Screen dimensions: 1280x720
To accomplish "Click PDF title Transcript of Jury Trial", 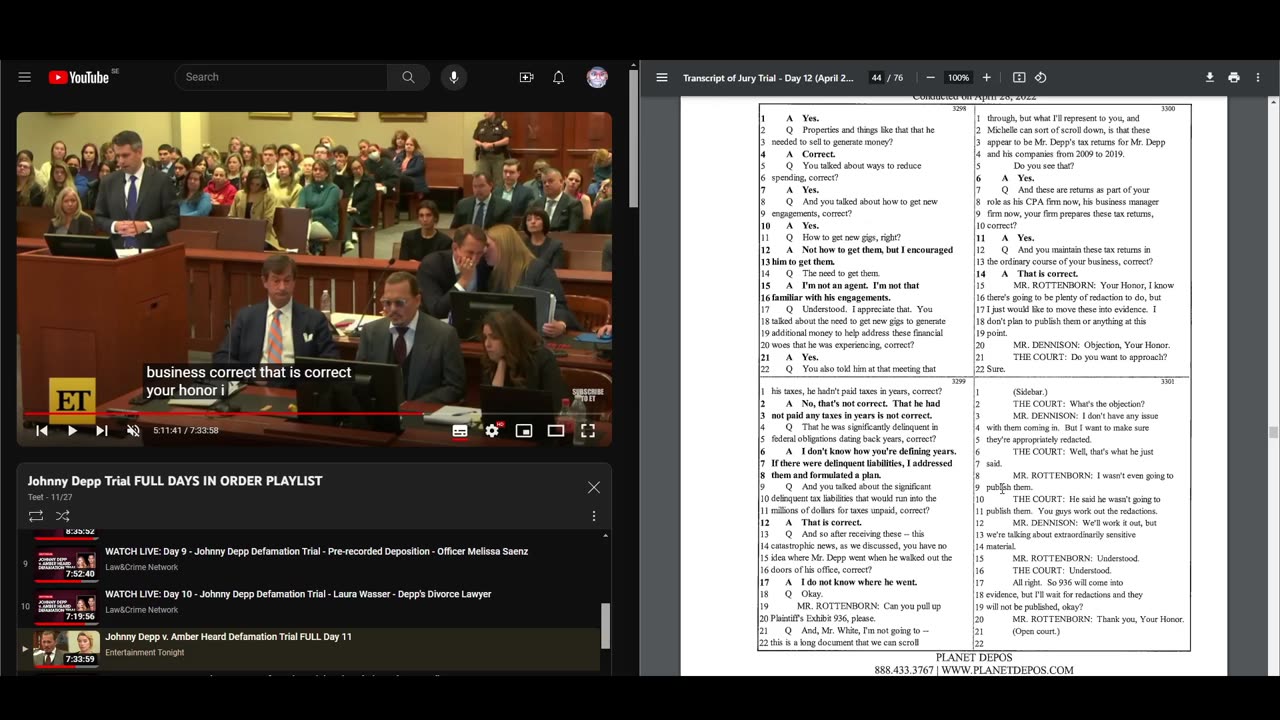I will [768, 78].
